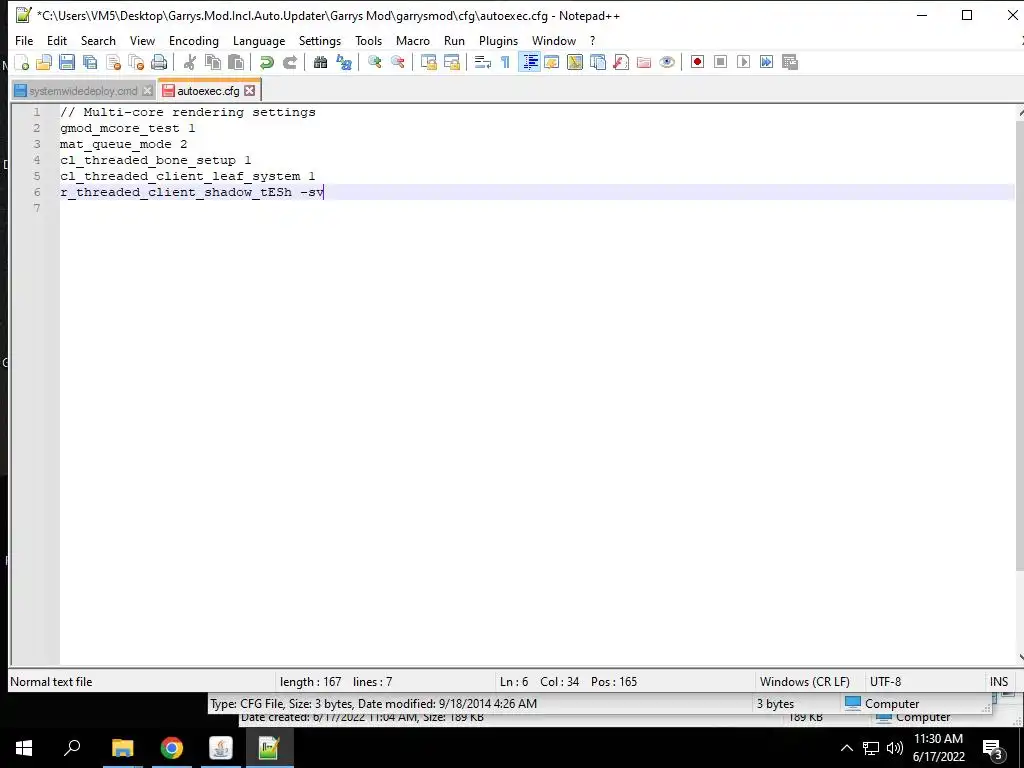Open the View menu
1024x768 pixels.
tap(142, 40)
